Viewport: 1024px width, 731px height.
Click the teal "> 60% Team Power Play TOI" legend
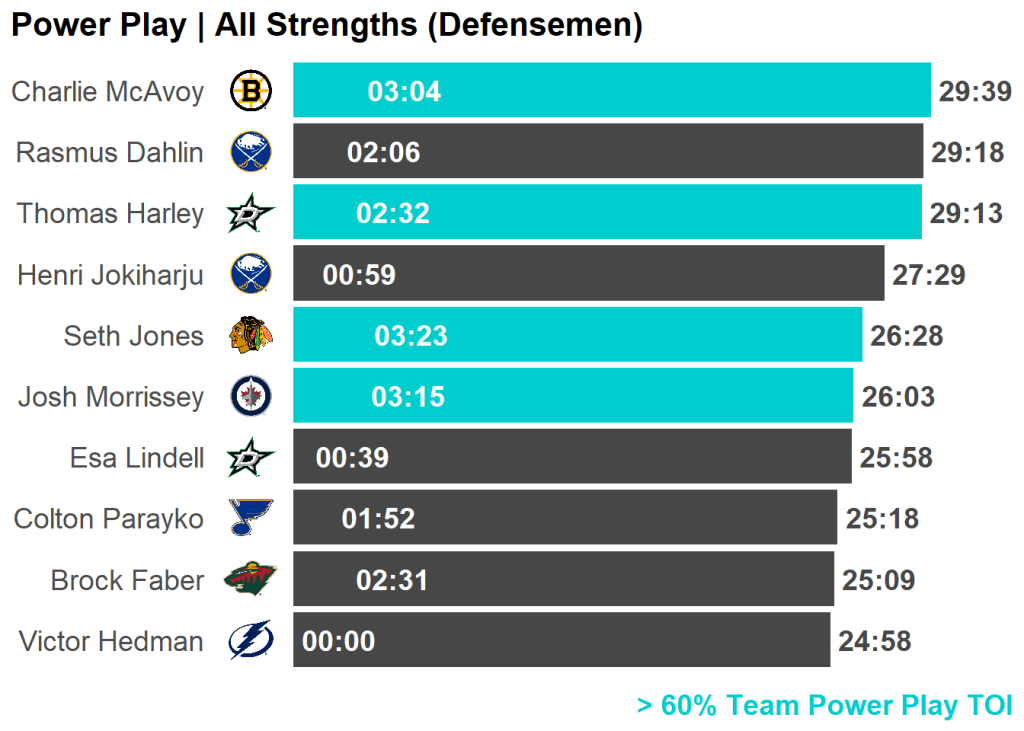tap(824, 705)
